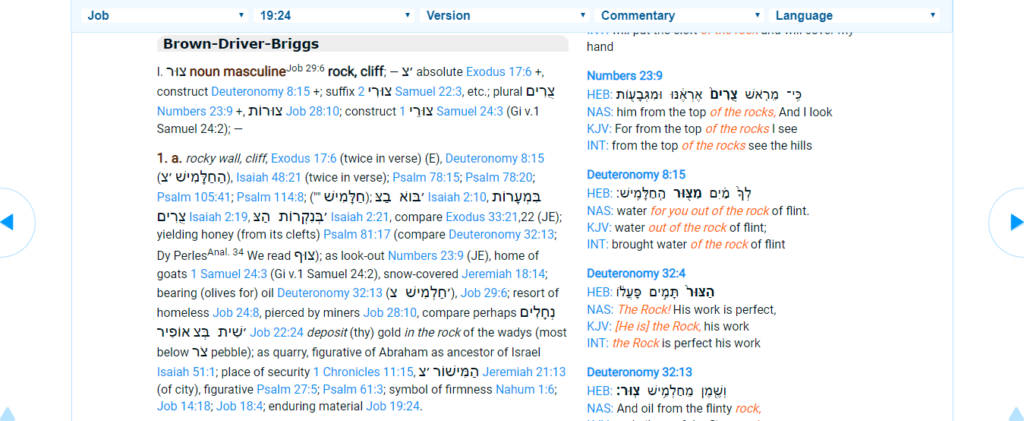Click HEB label under Deuteronomy 32:4
This screenshot has height=421, width=1024.
click(600, 292)
